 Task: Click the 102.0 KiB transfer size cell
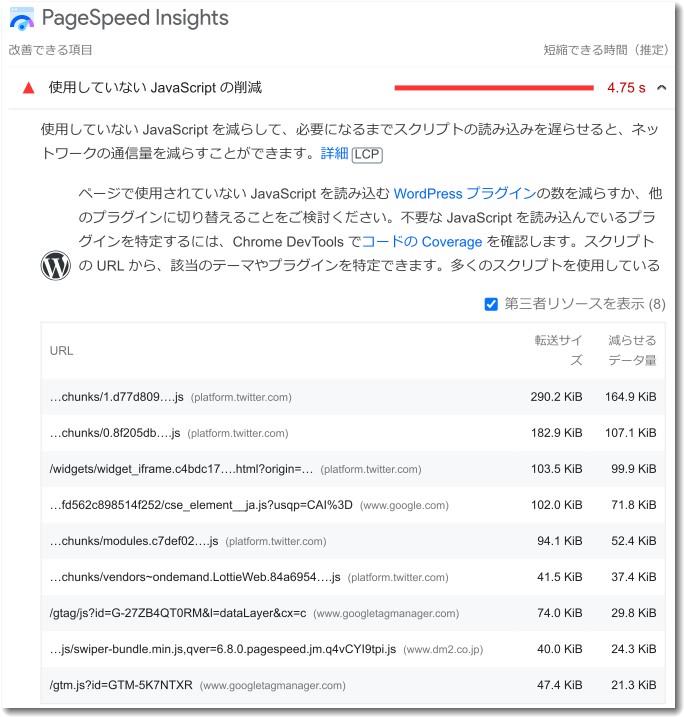[556, 505]
